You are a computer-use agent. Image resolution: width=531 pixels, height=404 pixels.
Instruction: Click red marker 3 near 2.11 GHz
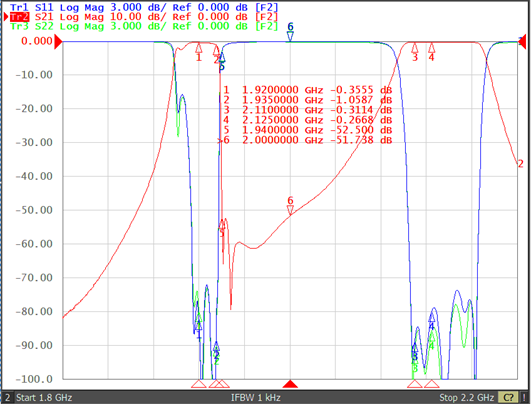[x=415, y=47]
